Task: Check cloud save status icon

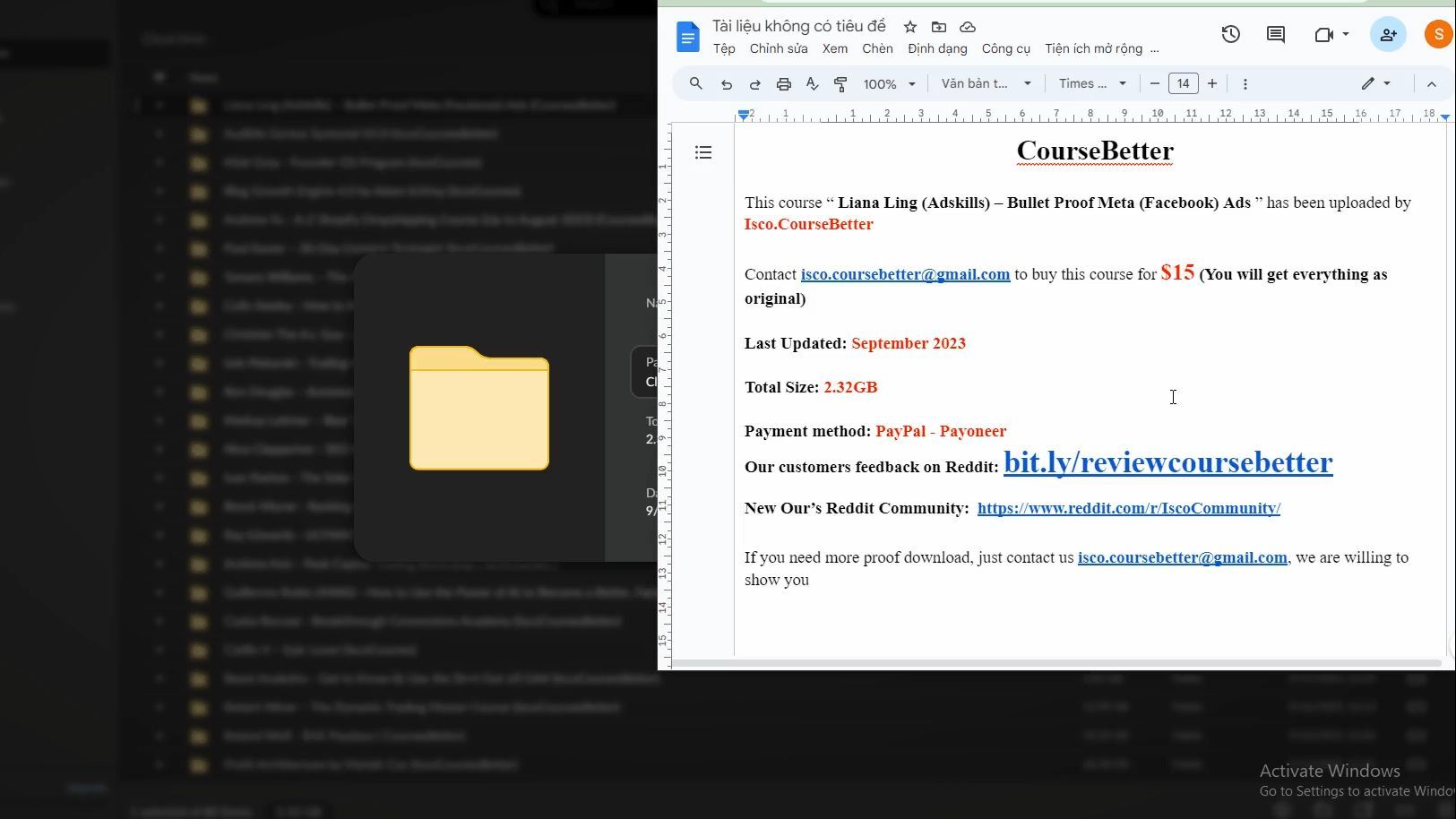Action: (968, 27)
